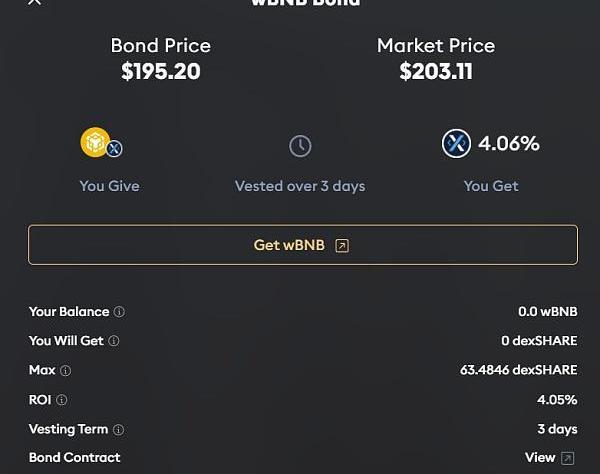
Task: Click the Vested over 3 days label
Action: [x=300, y=186]
